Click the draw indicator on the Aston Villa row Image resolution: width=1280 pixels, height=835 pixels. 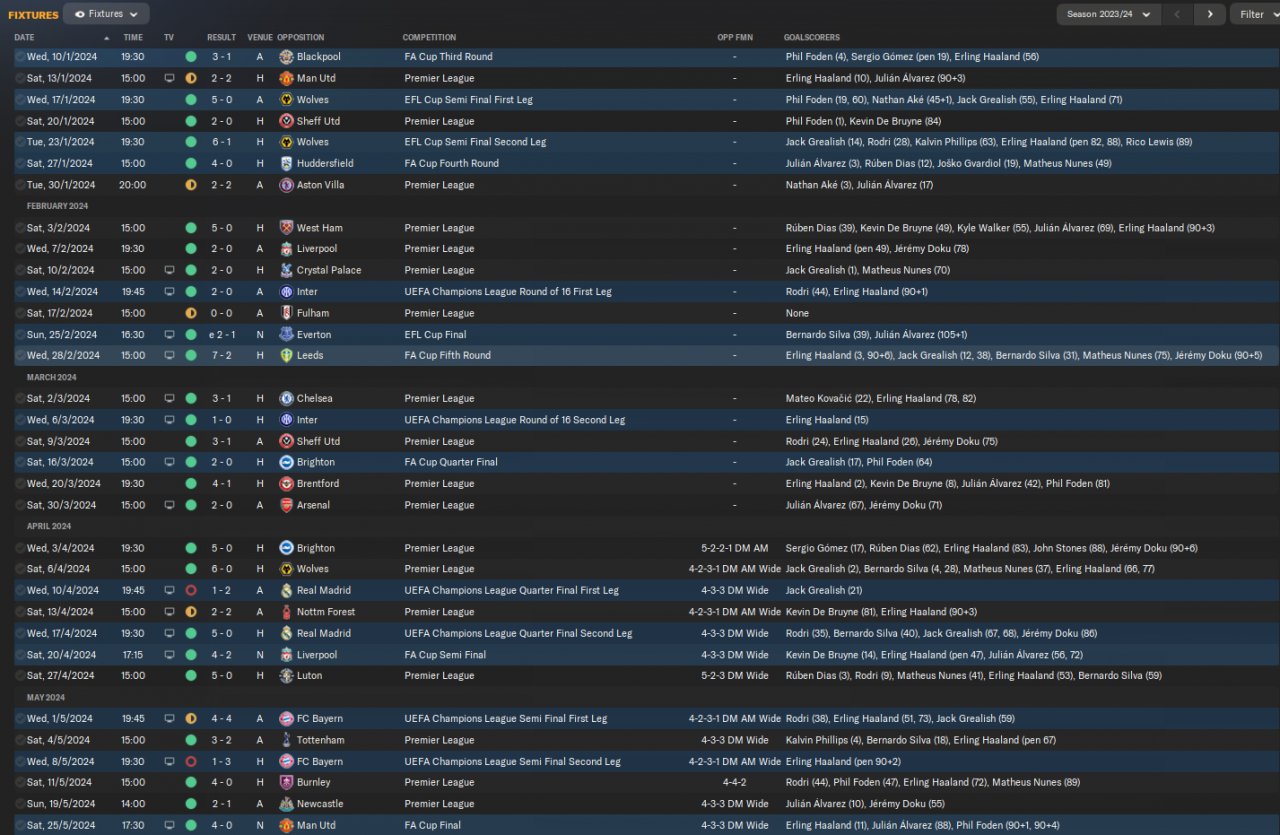coord(191,185)
